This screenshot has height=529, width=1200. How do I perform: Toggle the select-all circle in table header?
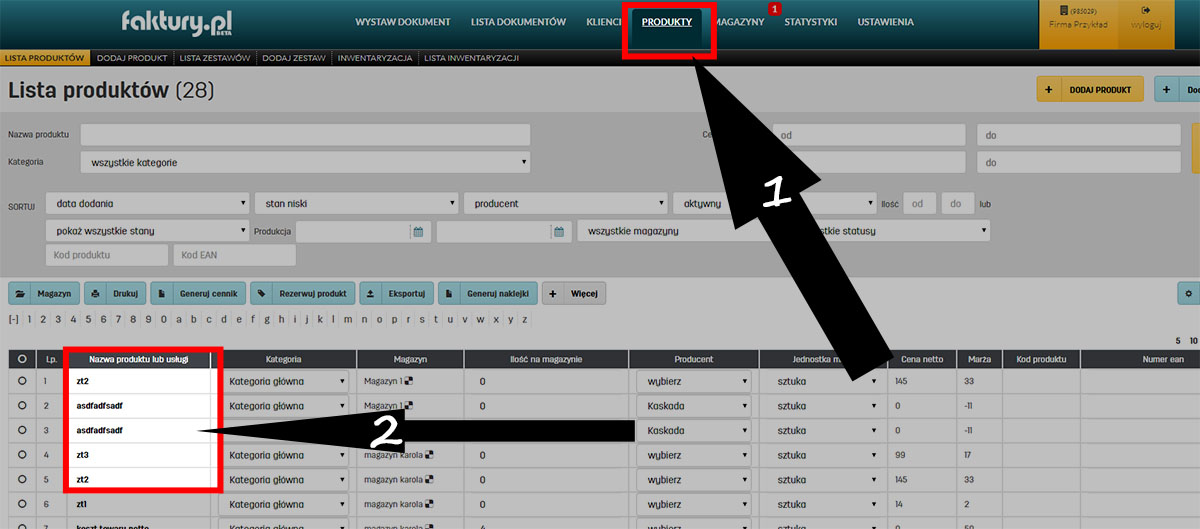(22, 359)
